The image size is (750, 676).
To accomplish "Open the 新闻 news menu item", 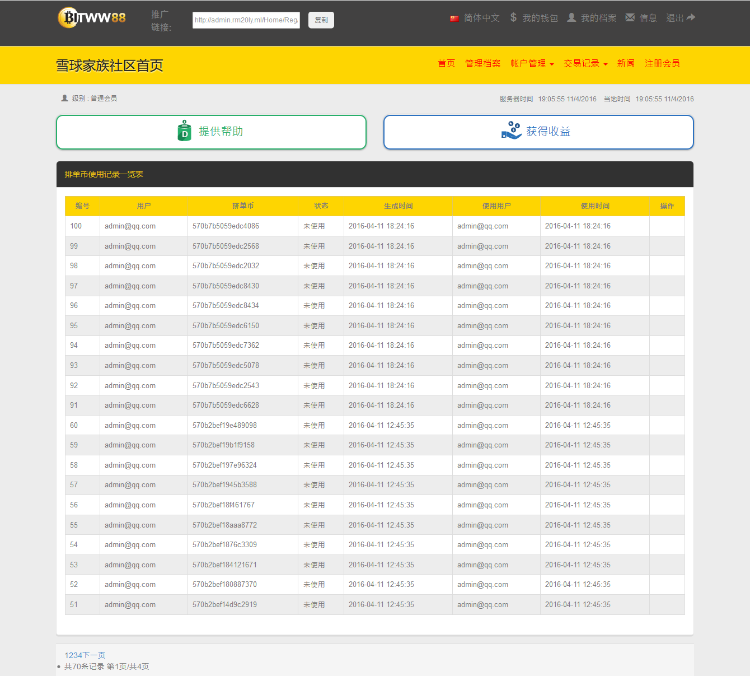I will [x=626, y=63].
